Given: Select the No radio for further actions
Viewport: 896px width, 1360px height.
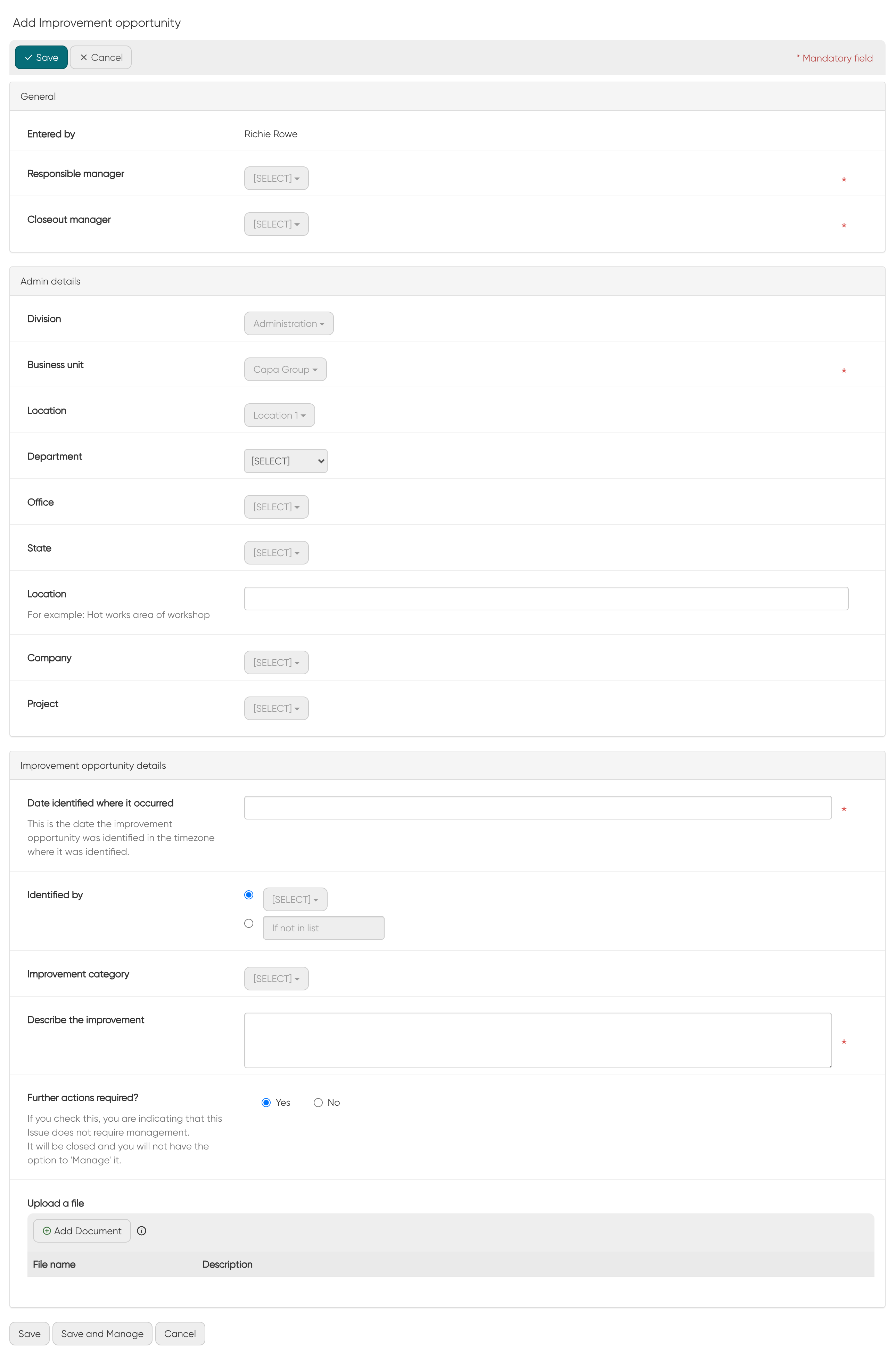Looking at the screenshot, I should [318, 1102].
